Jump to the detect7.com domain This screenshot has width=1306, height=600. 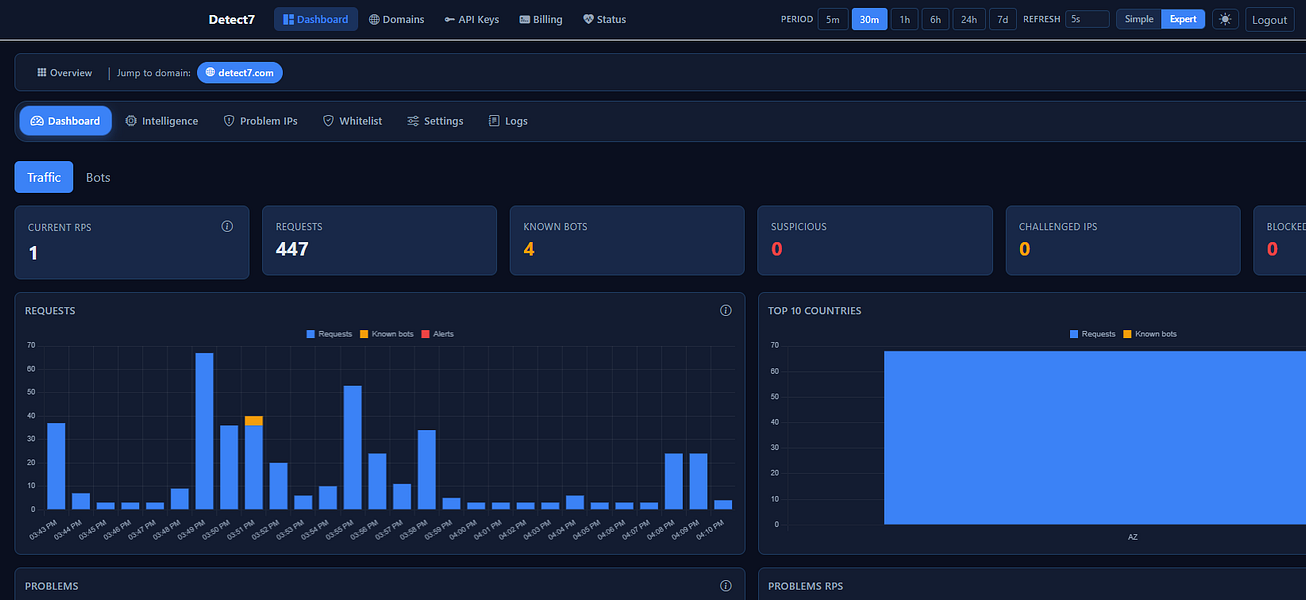240,72
